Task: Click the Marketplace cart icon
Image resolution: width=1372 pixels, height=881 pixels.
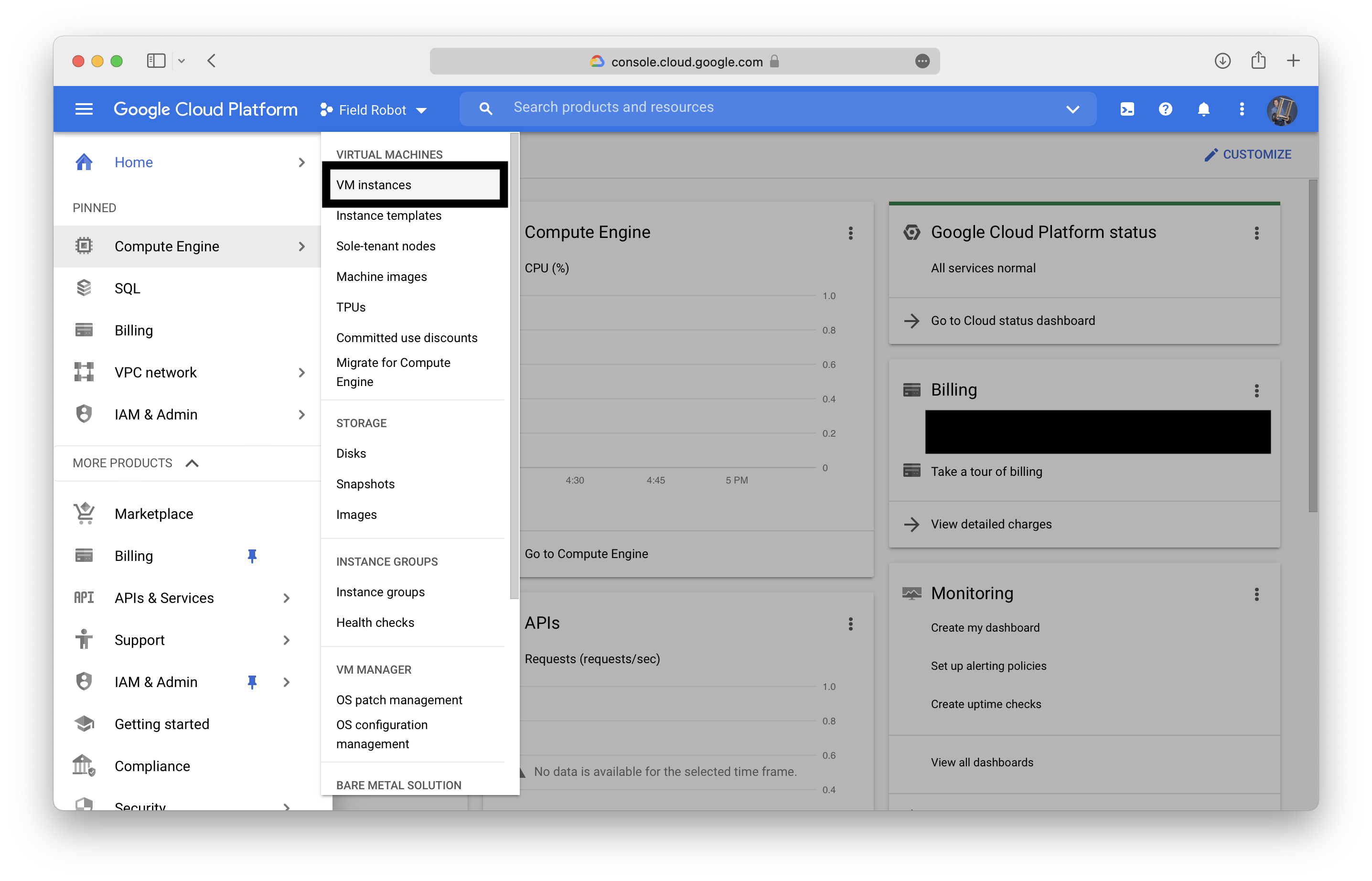Action: pos(84,513)
